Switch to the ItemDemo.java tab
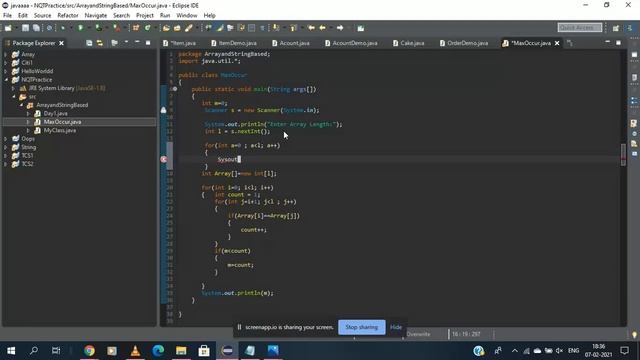 click(234, 43)
